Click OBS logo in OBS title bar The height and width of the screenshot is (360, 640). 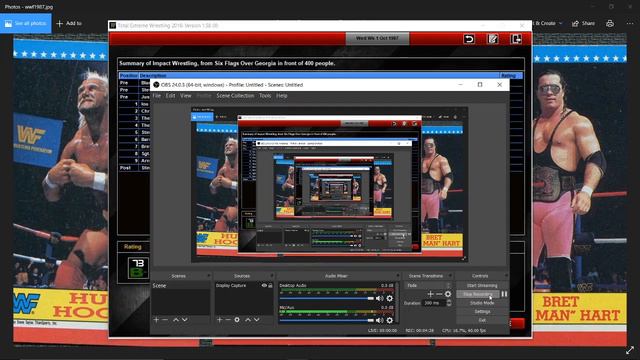156,85
